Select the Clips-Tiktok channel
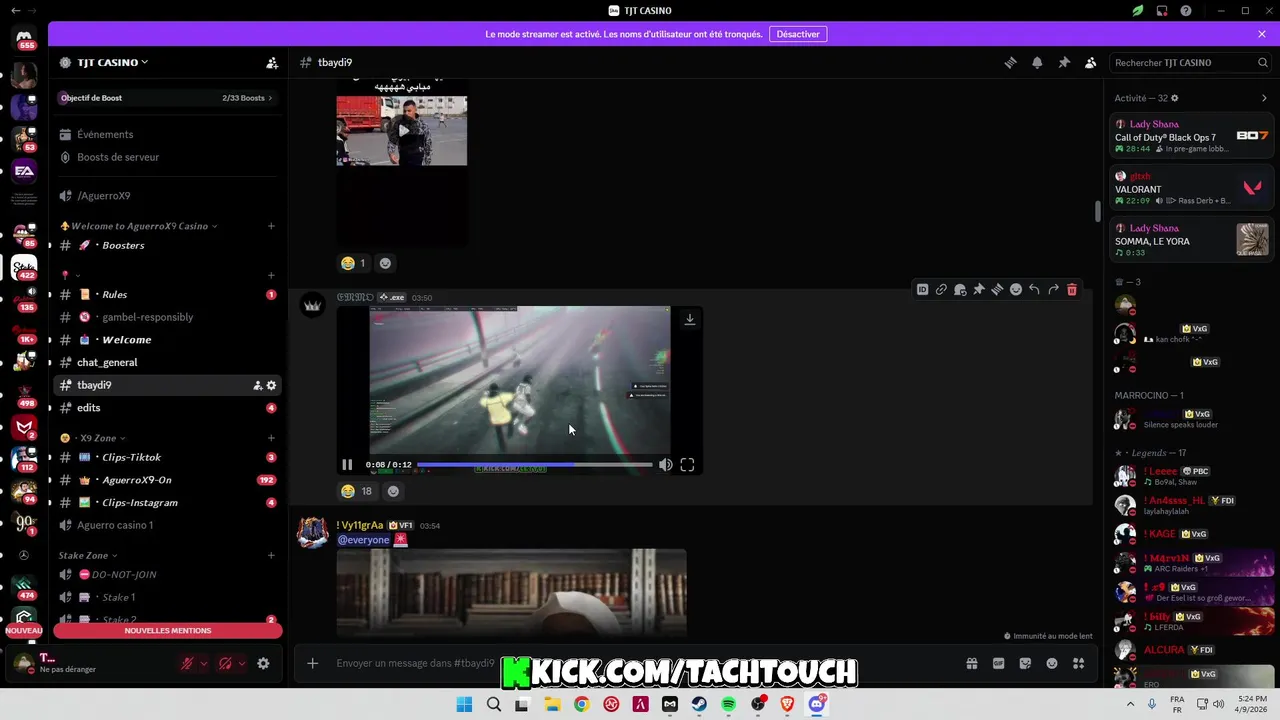Screen dimensions: 1280x720 (x=167, y=457)
